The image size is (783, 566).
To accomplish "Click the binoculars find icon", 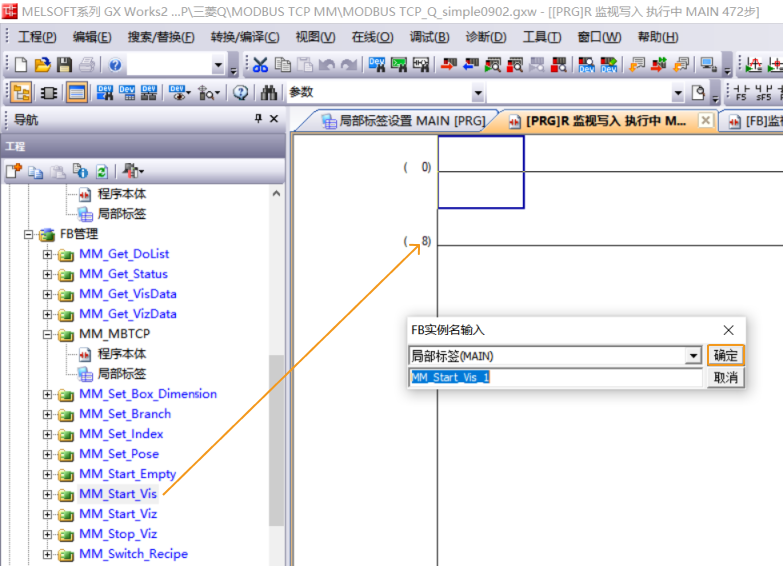I will click(x=269, y=93).
